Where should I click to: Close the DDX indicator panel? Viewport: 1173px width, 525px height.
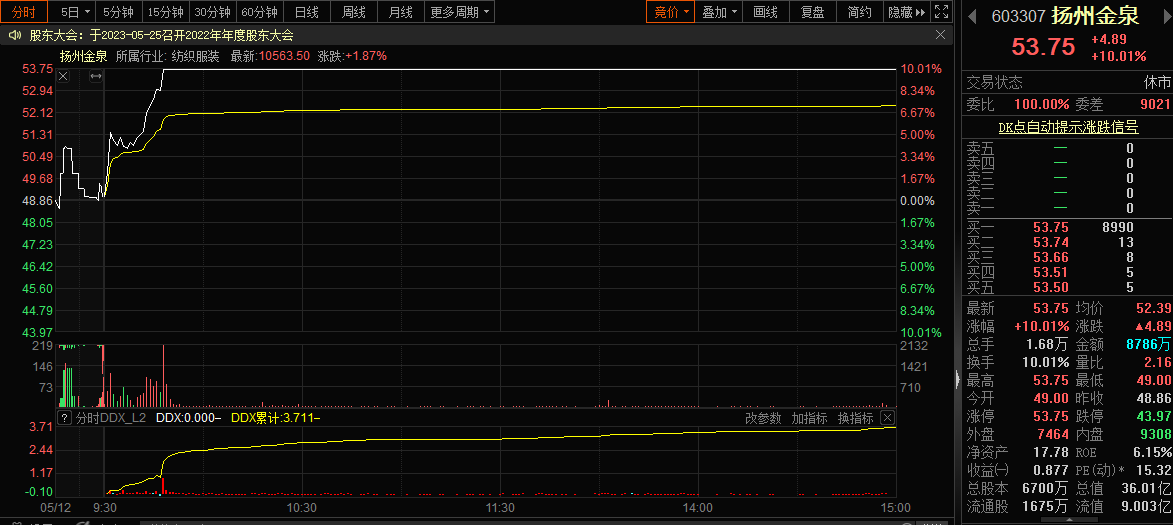(x=886, y=418)
